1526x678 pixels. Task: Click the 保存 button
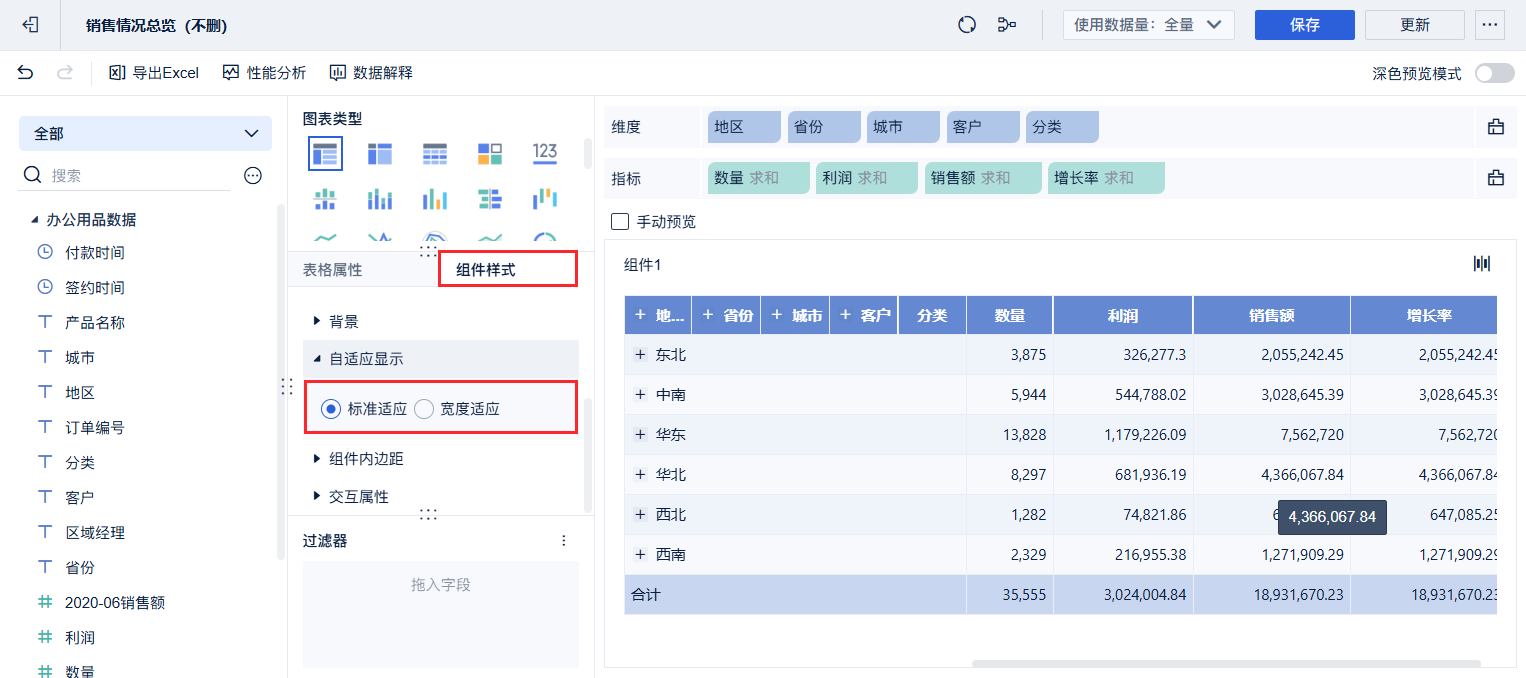1304,25
